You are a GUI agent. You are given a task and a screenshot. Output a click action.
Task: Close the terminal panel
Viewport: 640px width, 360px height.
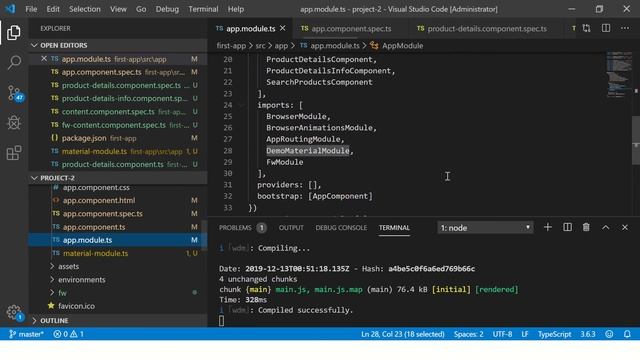[625, 227]
